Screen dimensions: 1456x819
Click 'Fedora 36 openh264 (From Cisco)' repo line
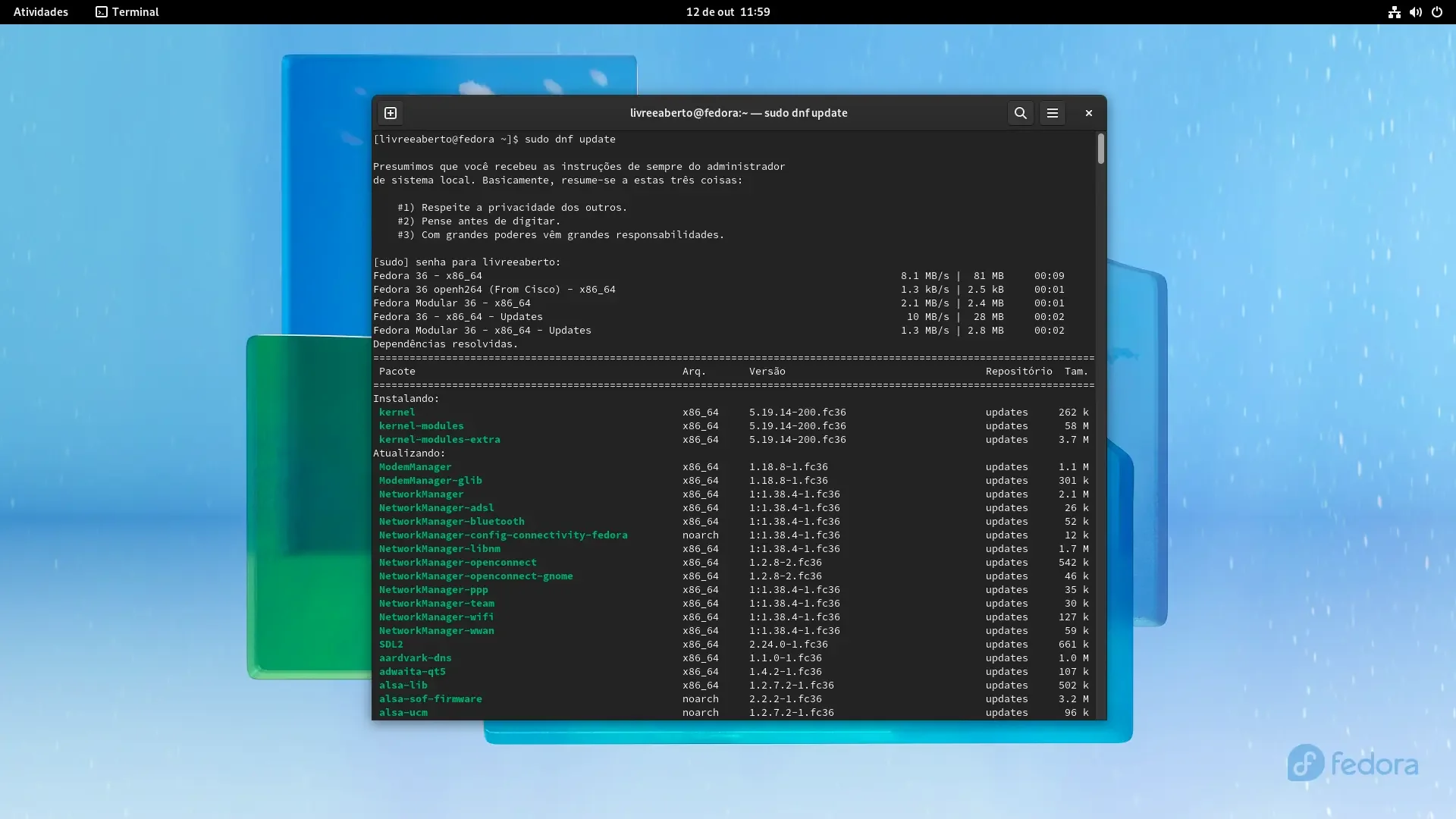494,290
